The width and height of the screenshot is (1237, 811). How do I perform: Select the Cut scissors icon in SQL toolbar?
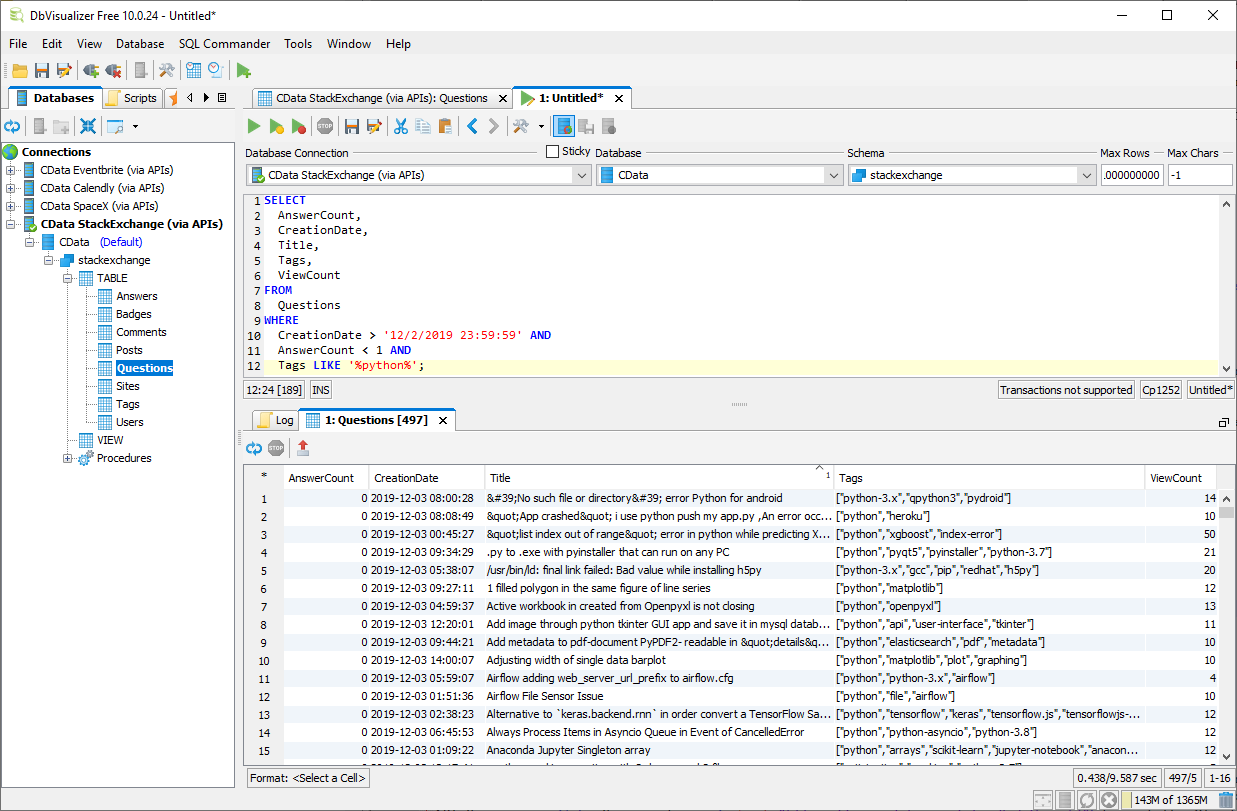pyautogui.click(x=401, y=125)
